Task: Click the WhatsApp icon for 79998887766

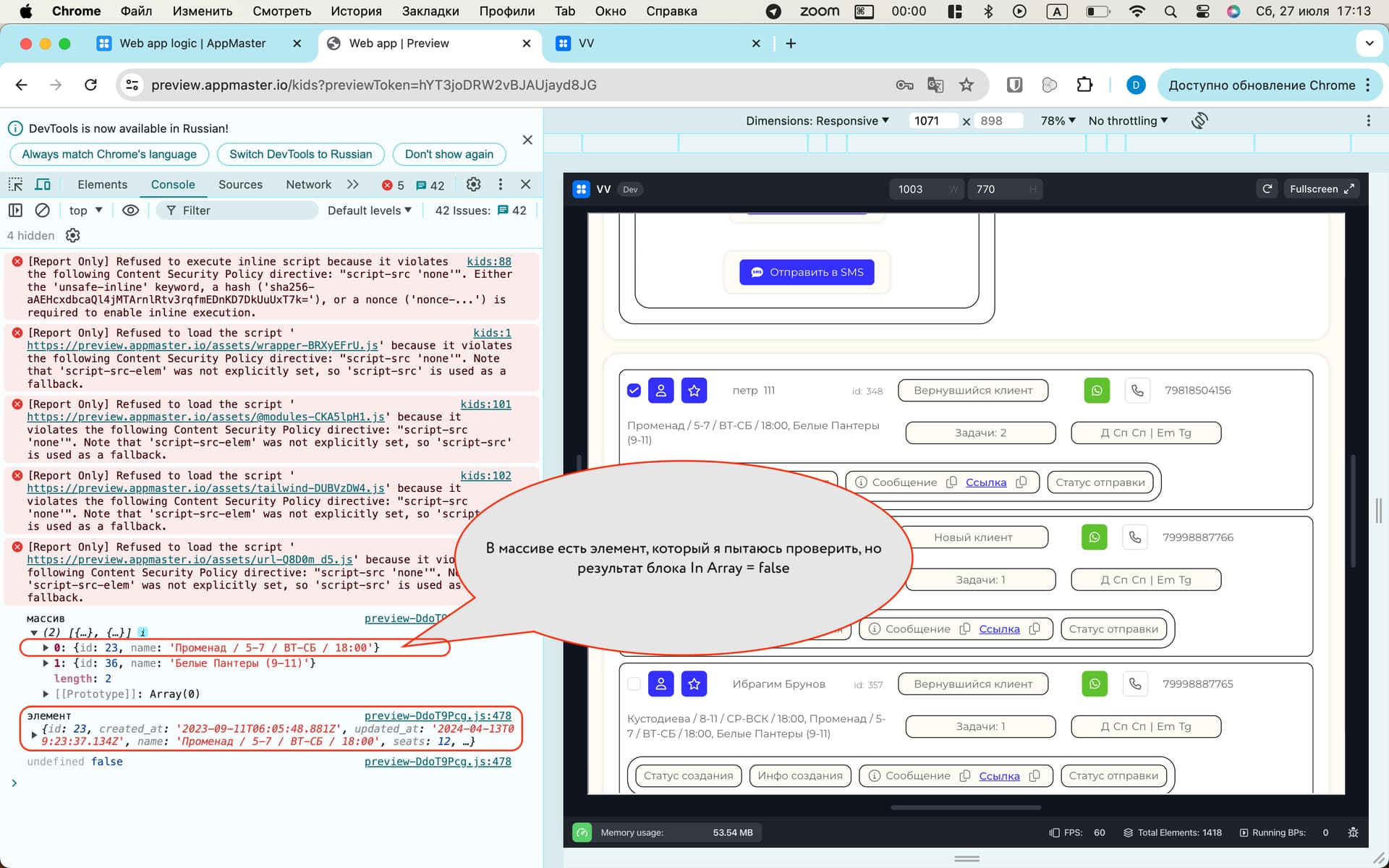Action: [x=1095, y=537]
